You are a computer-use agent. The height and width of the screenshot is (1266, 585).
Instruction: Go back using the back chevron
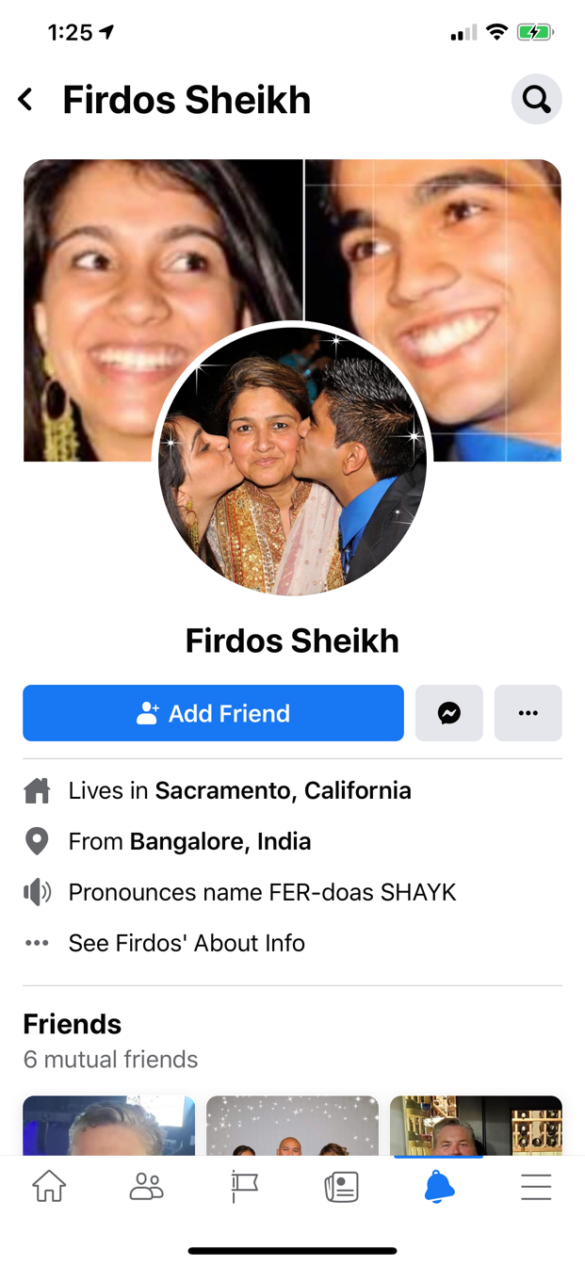[26, 100]
